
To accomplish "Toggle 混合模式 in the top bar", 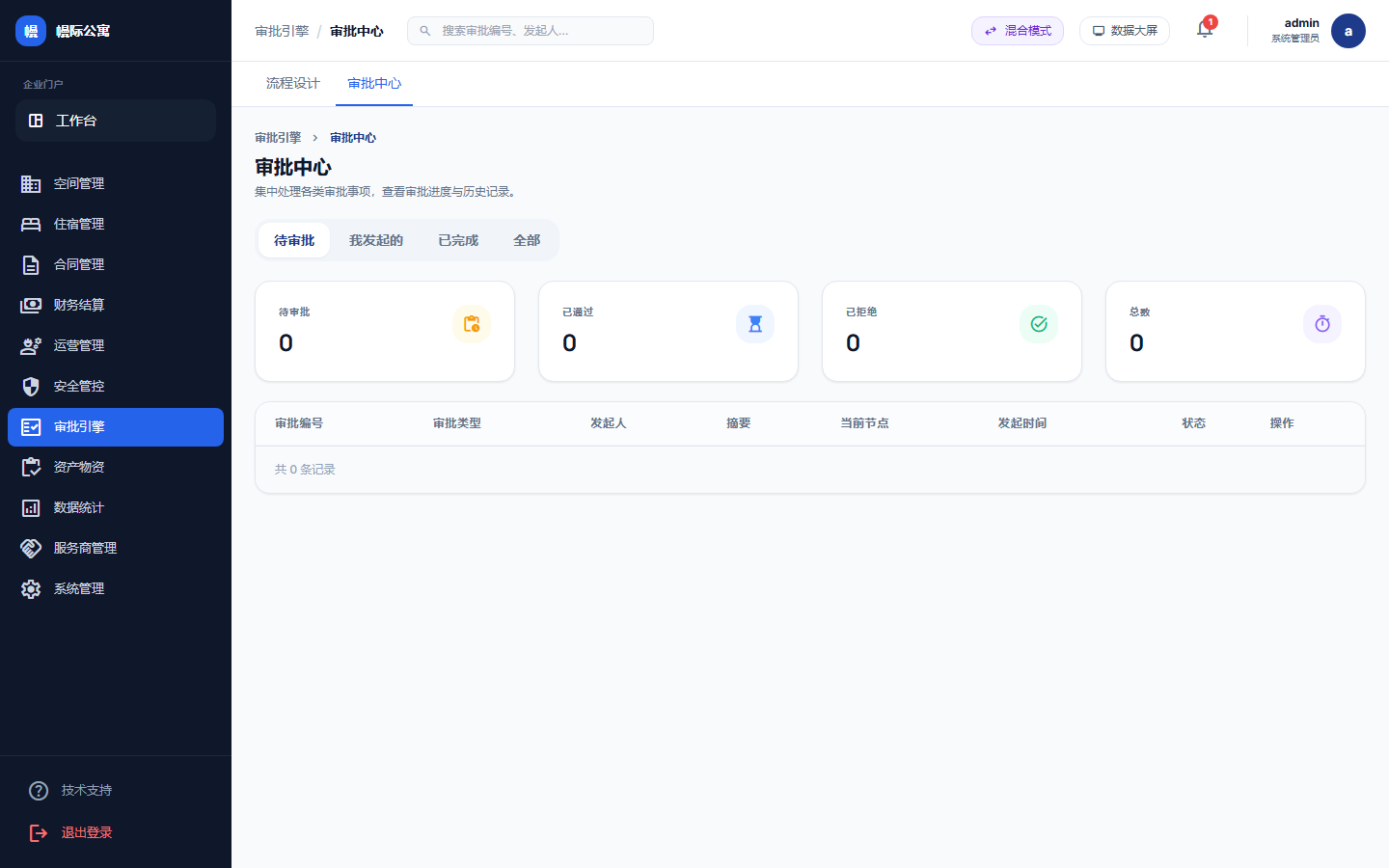I will 1018,30.
